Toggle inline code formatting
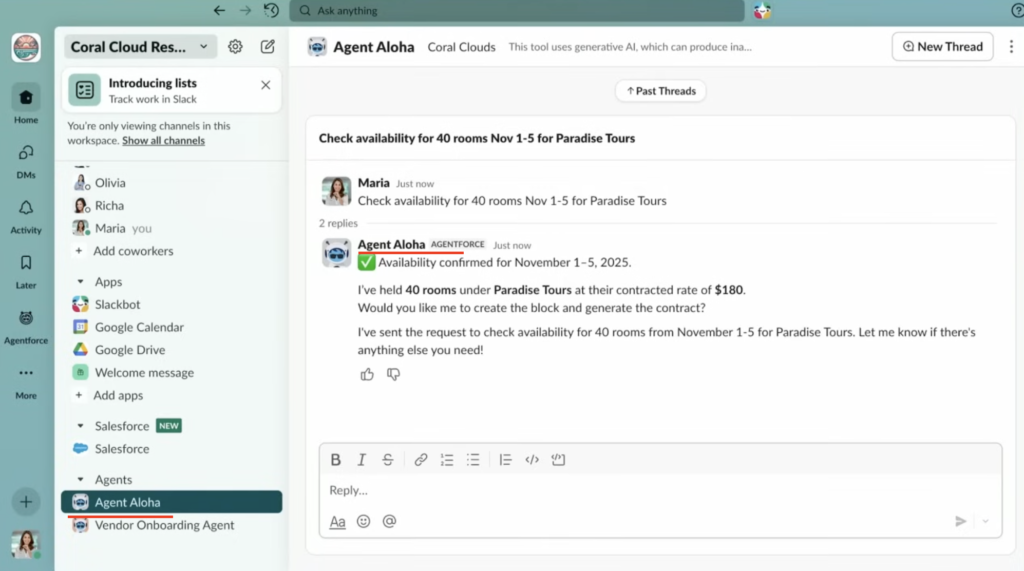 pos(532,460)
